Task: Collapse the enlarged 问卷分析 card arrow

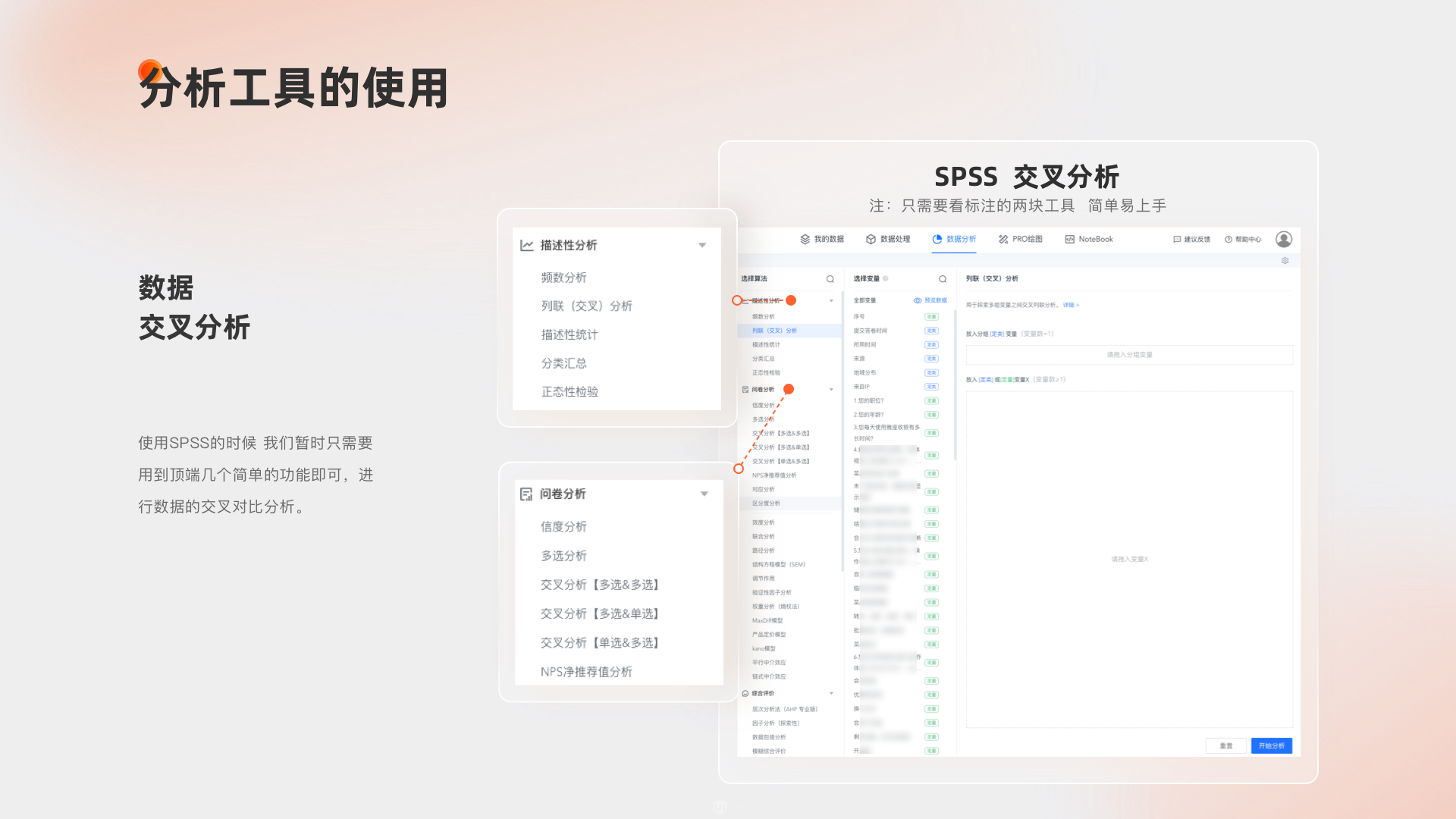Action: [x=704, y=494]
